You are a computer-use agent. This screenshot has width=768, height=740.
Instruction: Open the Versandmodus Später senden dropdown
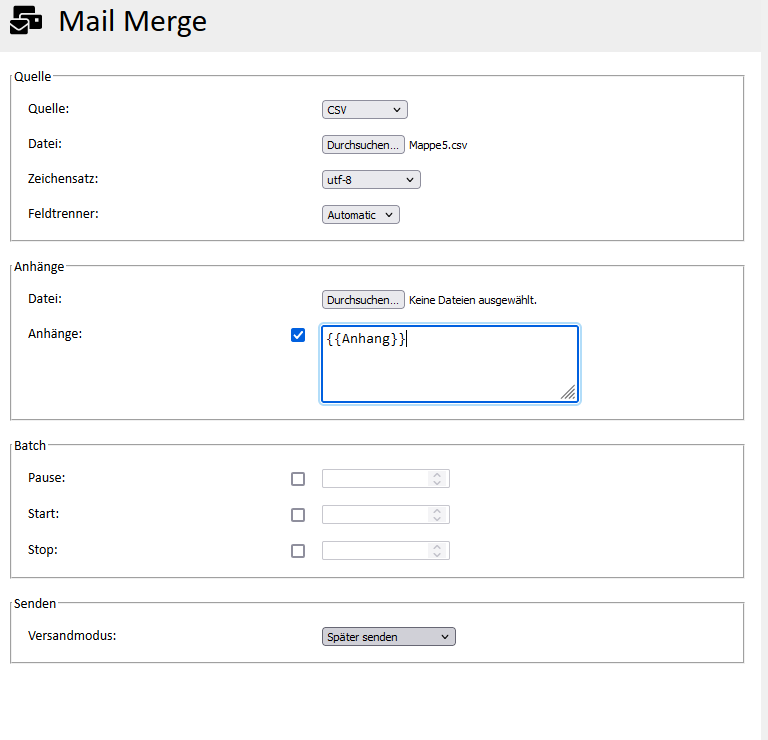[388, 637]
